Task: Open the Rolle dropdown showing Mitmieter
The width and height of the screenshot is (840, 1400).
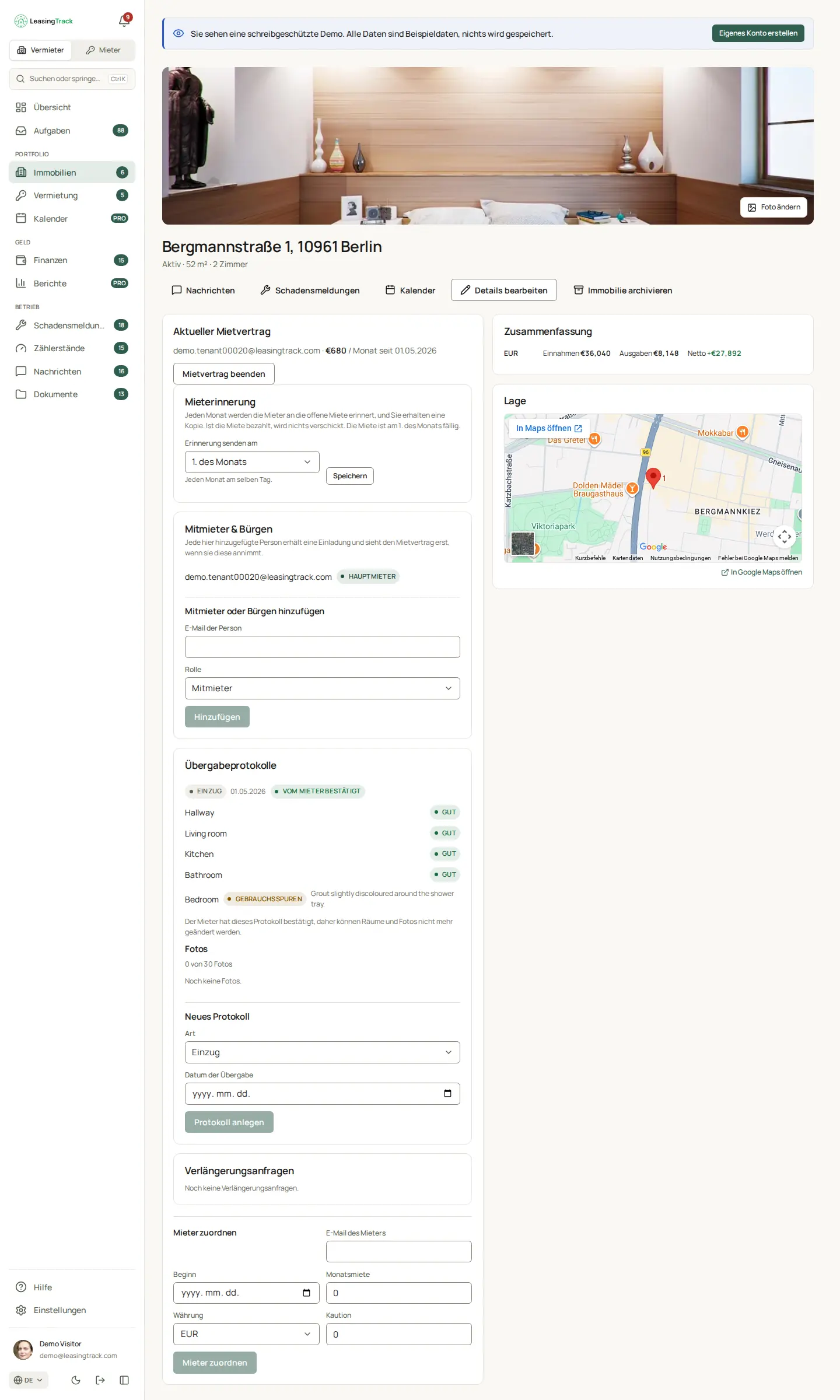Action: [x=323, y=688]
